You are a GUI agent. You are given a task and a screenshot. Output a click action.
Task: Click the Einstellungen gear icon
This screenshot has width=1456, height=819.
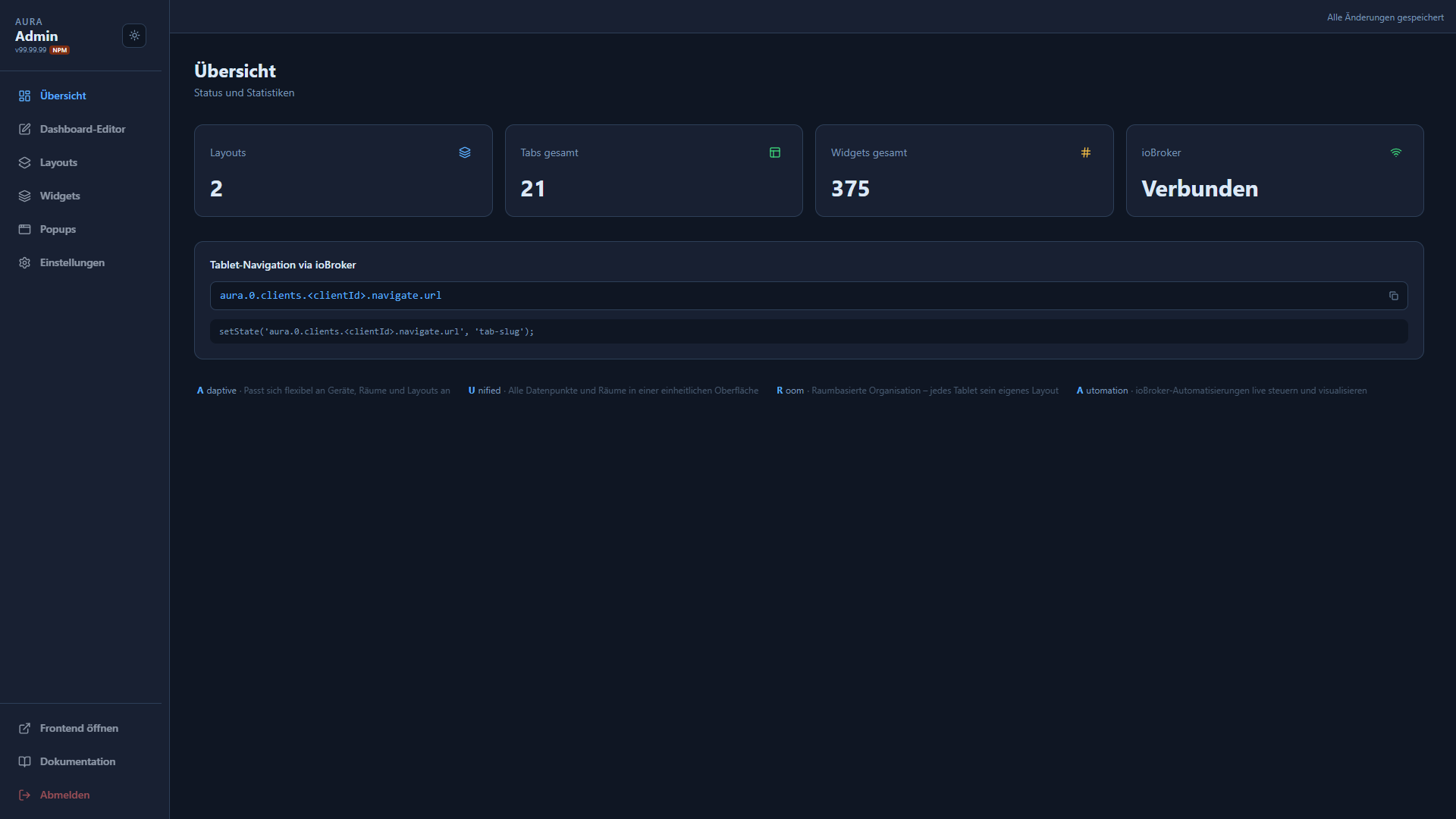point(24,262)
